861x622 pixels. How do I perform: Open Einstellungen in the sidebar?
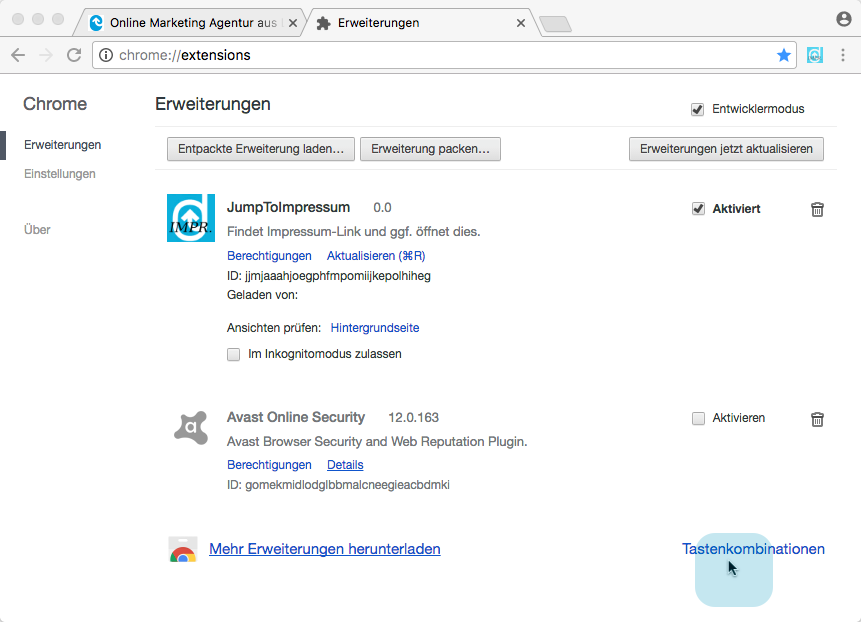click(x=60, y=174)
